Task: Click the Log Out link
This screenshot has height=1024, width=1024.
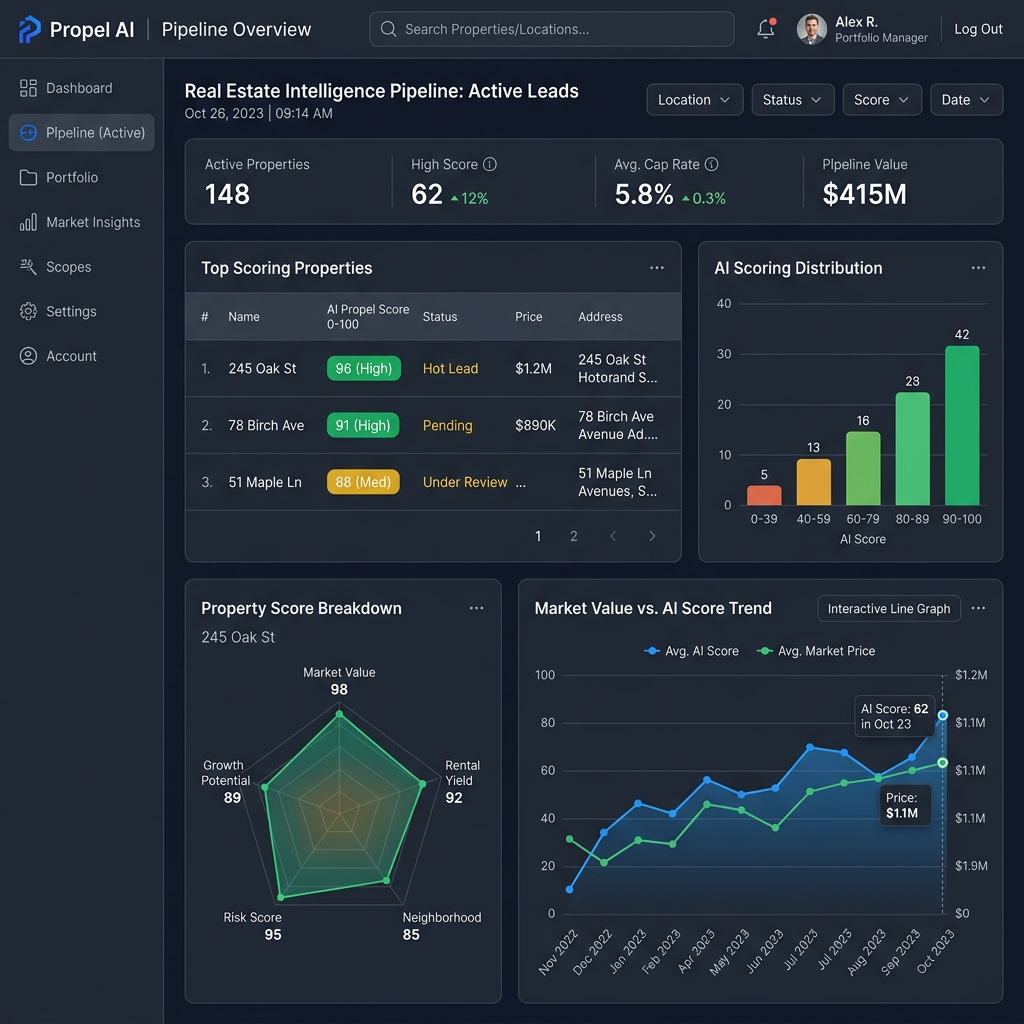Action: point(978,29)
